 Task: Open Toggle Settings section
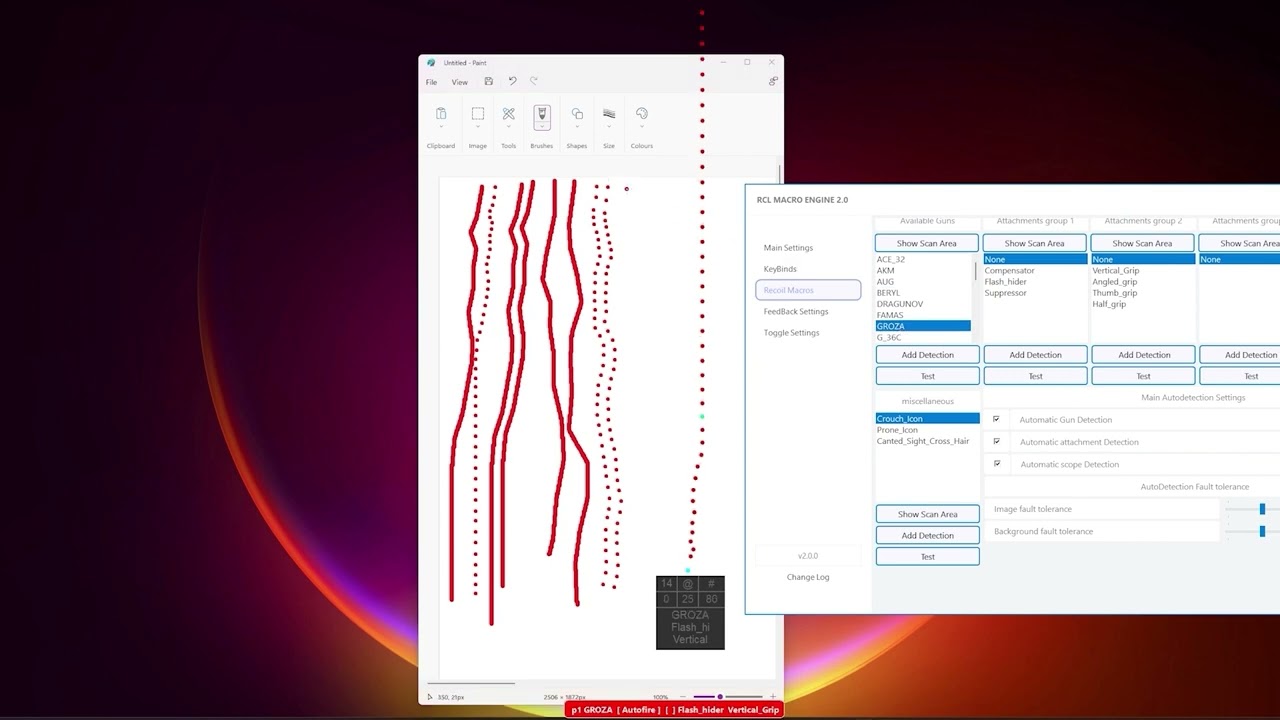pyautogui.click(x=791, y=332)
